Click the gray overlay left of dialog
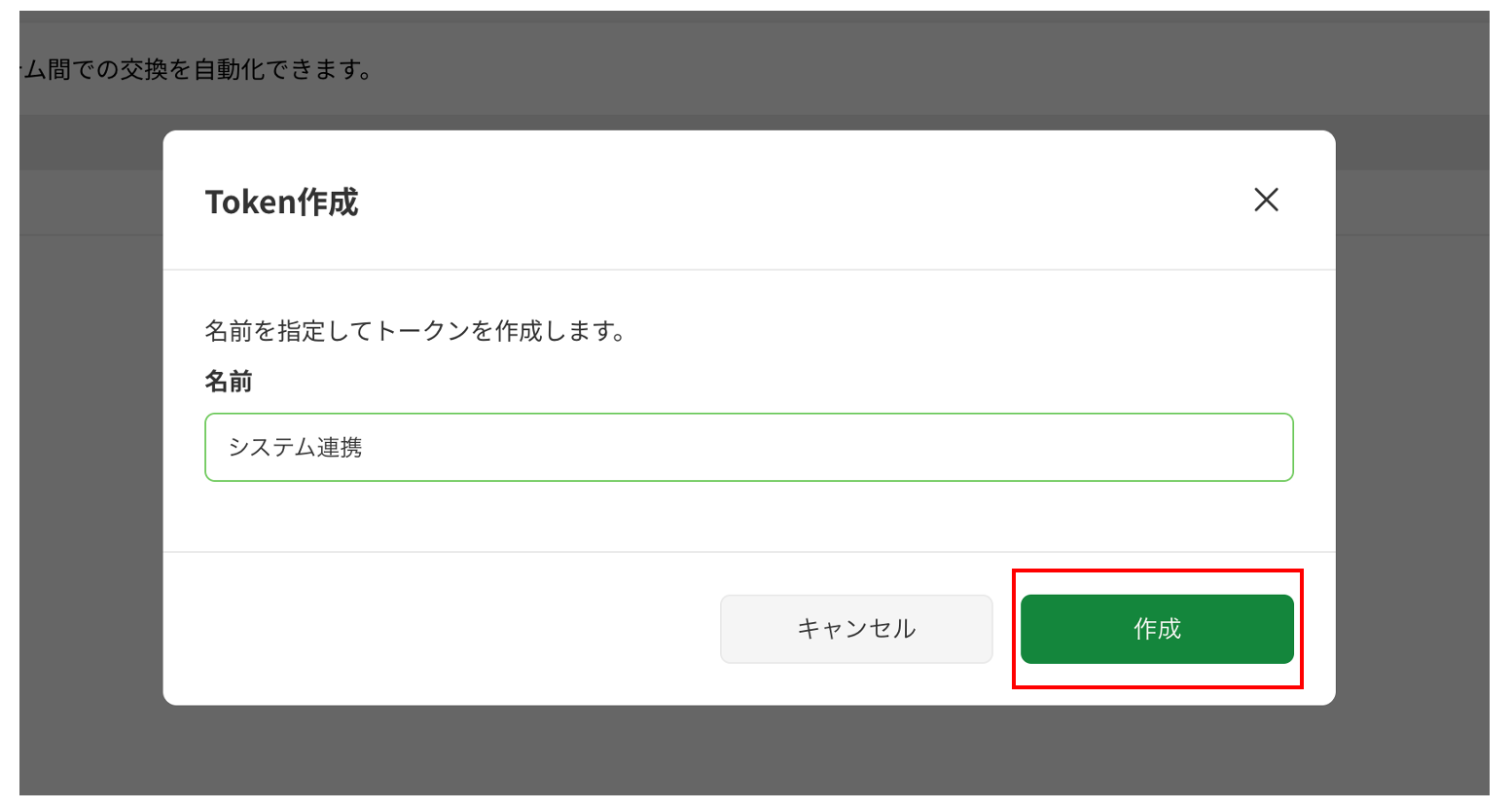 pos(90,438)
